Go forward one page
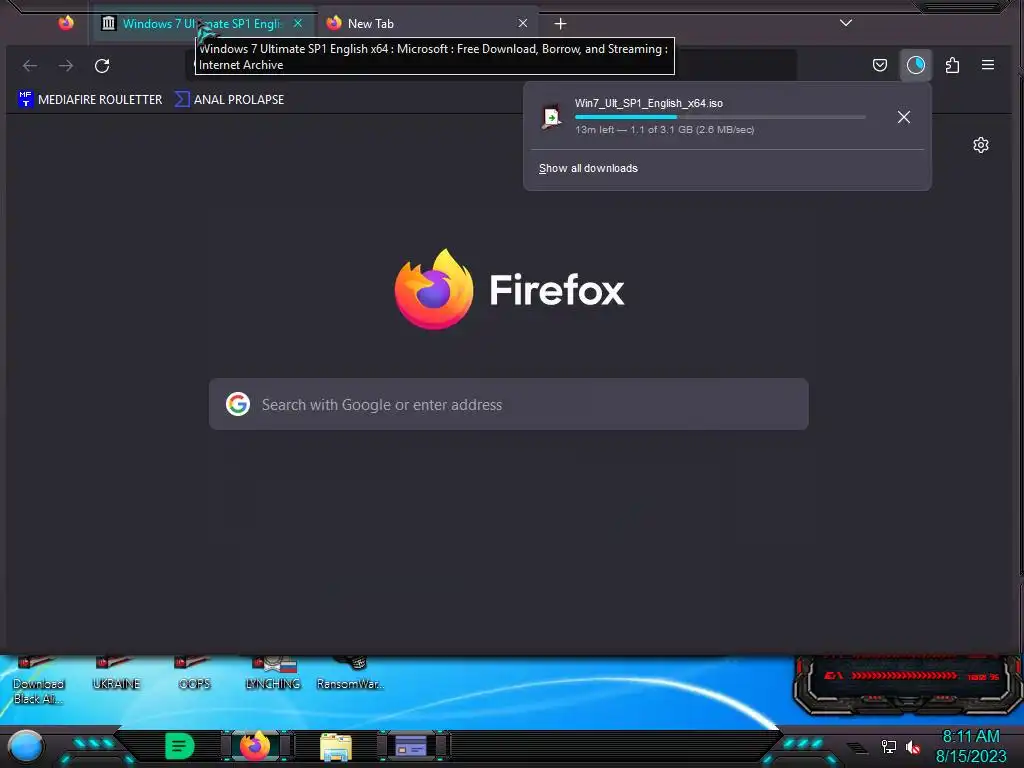The image size is (1024, 768). pyautogui.click(x=66, y=65)
